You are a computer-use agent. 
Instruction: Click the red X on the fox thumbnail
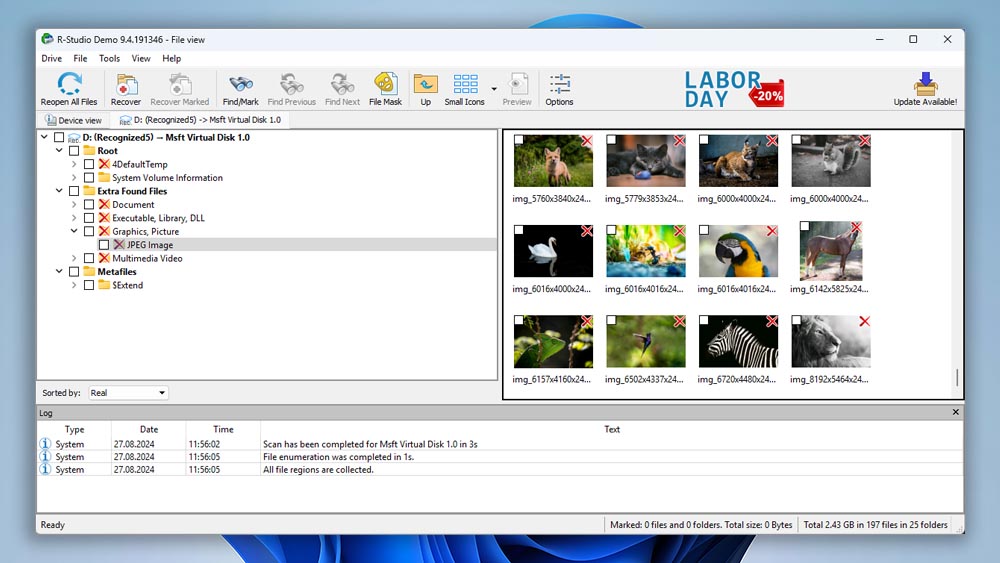(x=587, y=141)
